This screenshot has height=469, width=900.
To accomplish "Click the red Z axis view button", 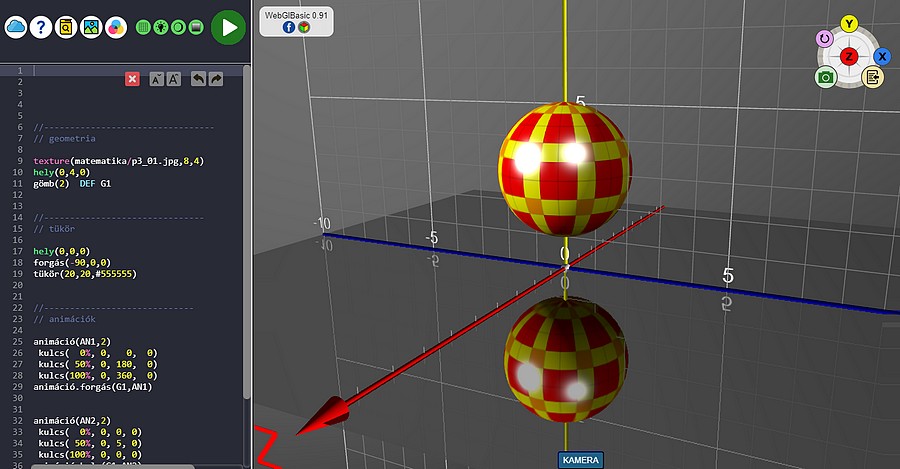I will coord(849,56).
